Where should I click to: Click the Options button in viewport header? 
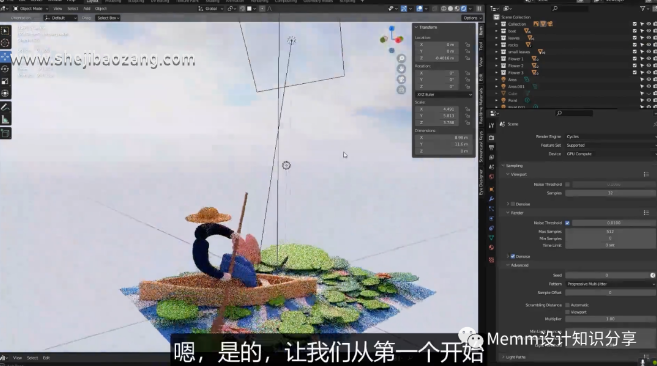coord(471,18)
